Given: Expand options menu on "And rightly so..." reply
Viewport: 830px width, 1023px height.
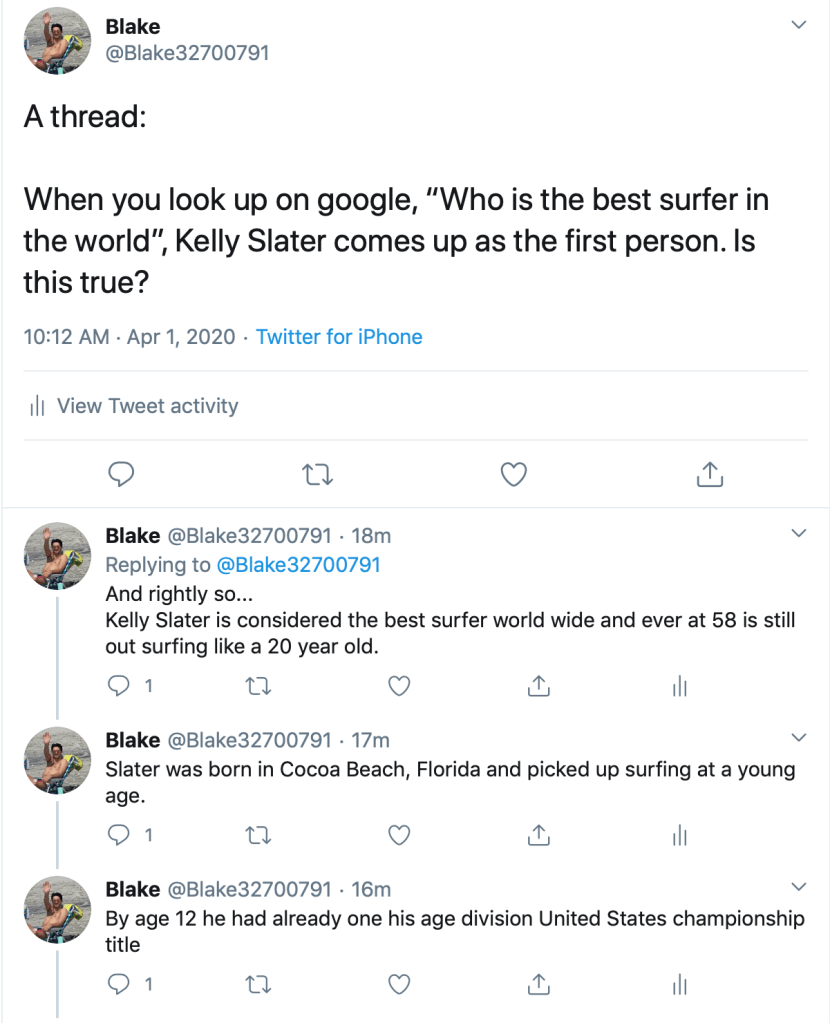Looking at the screenshot, I should coord(798,534).
